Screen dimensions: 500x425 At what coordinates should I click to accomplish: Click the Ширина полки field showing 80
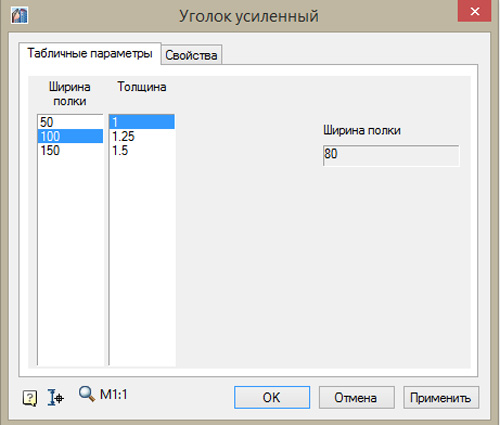(391, 155)
